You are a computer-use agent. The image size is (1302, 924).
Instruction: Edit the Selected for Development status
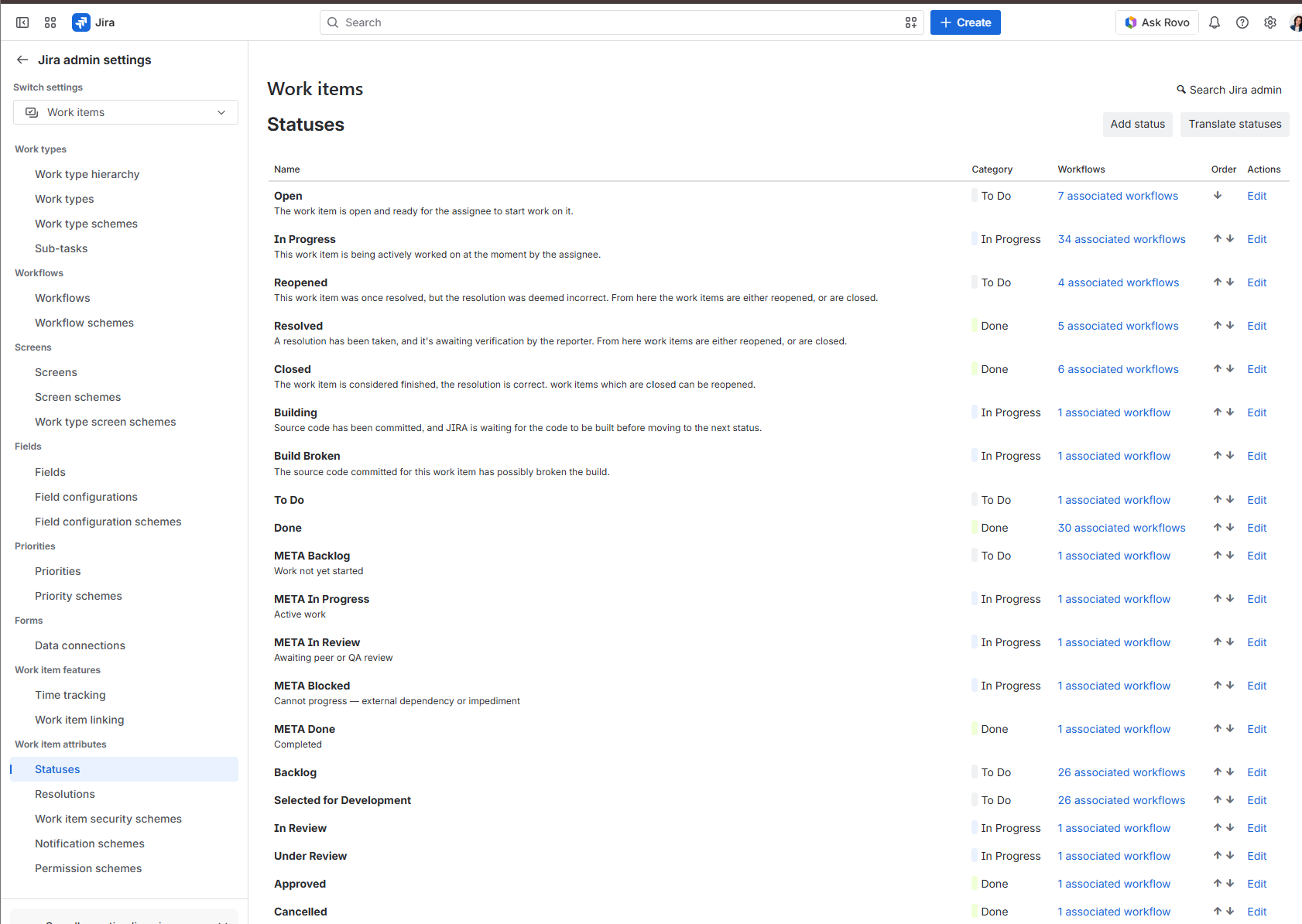coord(1257,800)
